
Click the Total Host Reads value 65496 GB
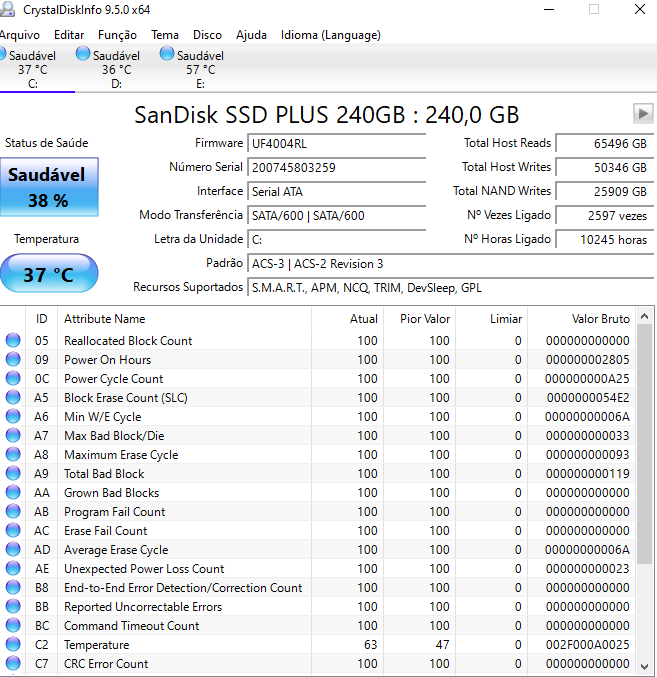pyautogui.click(x=605, y=143)
